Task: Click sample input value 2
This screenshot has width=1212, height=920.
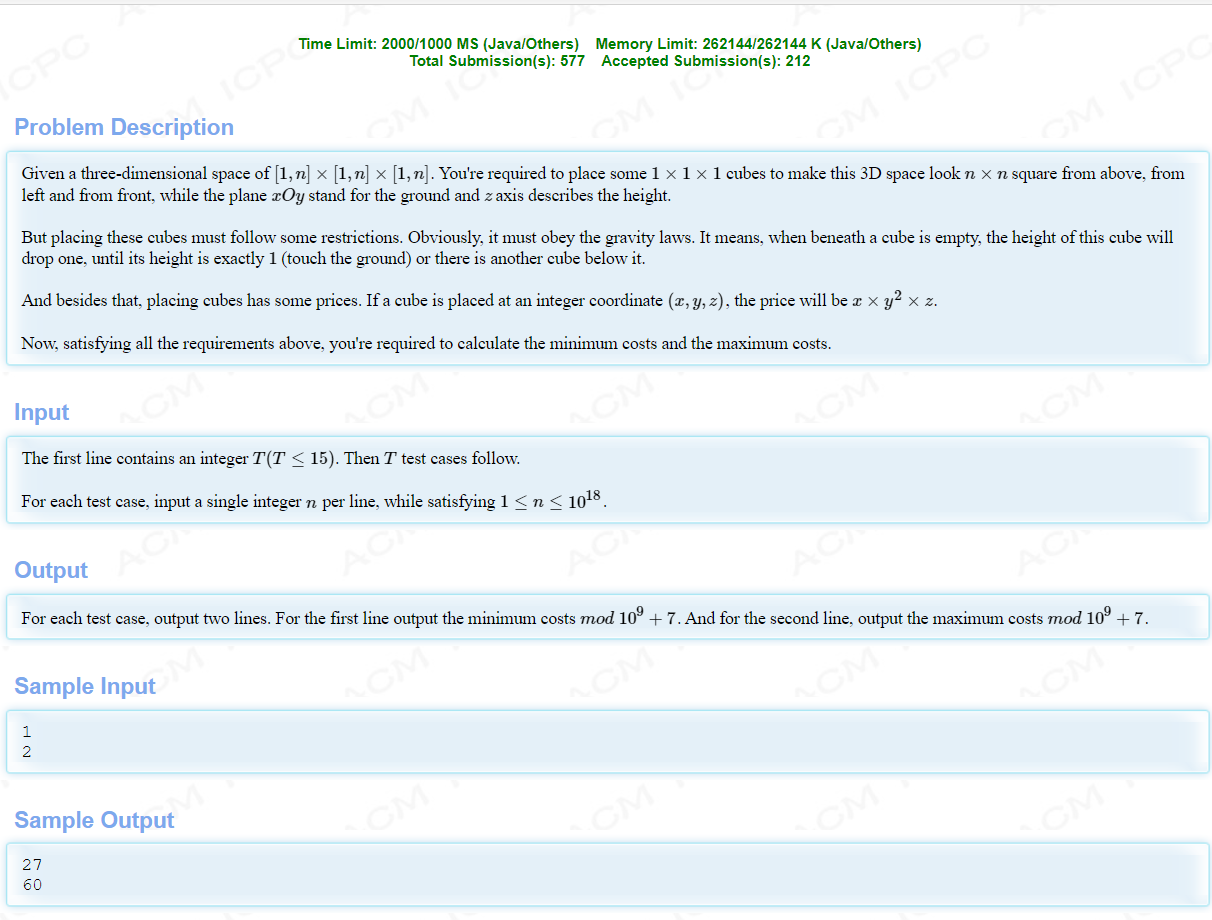Action: (27, 752)
